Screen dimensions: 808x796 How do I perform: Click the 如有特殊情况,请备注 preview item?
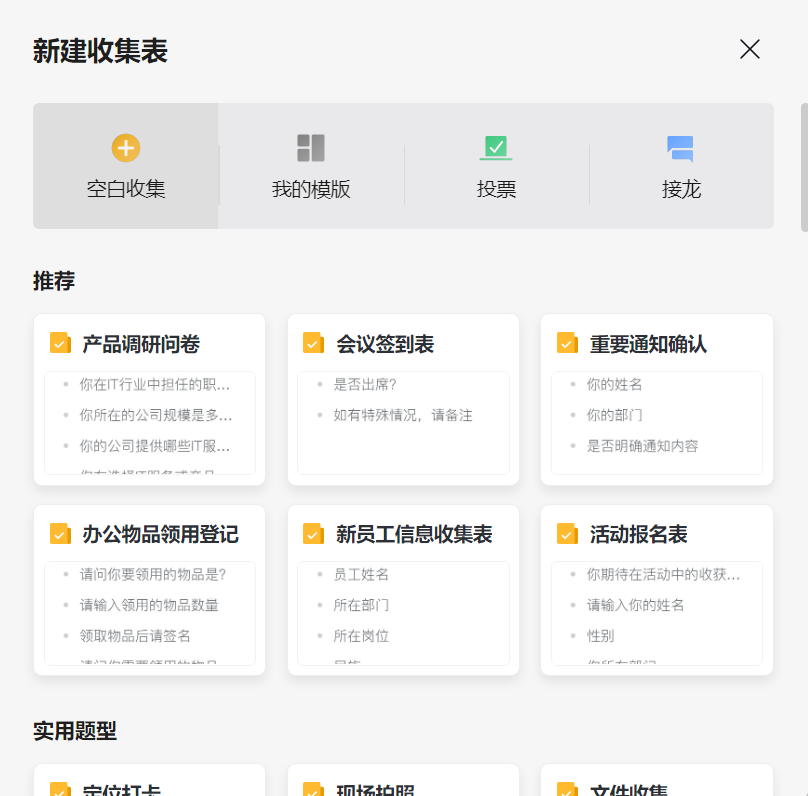[x=402, y=415]
